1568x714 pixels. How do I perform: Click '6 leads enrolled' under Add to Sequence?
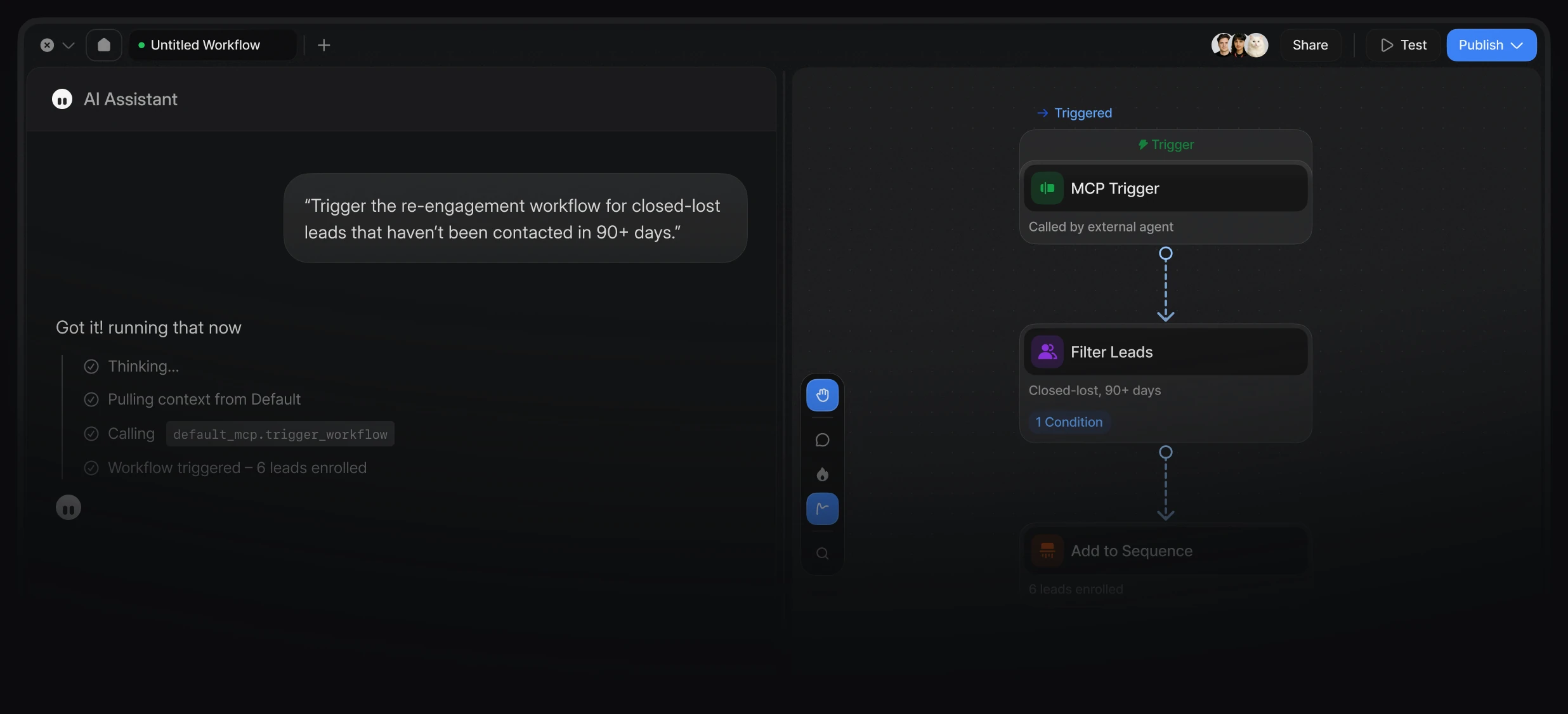coord(1076,589)
